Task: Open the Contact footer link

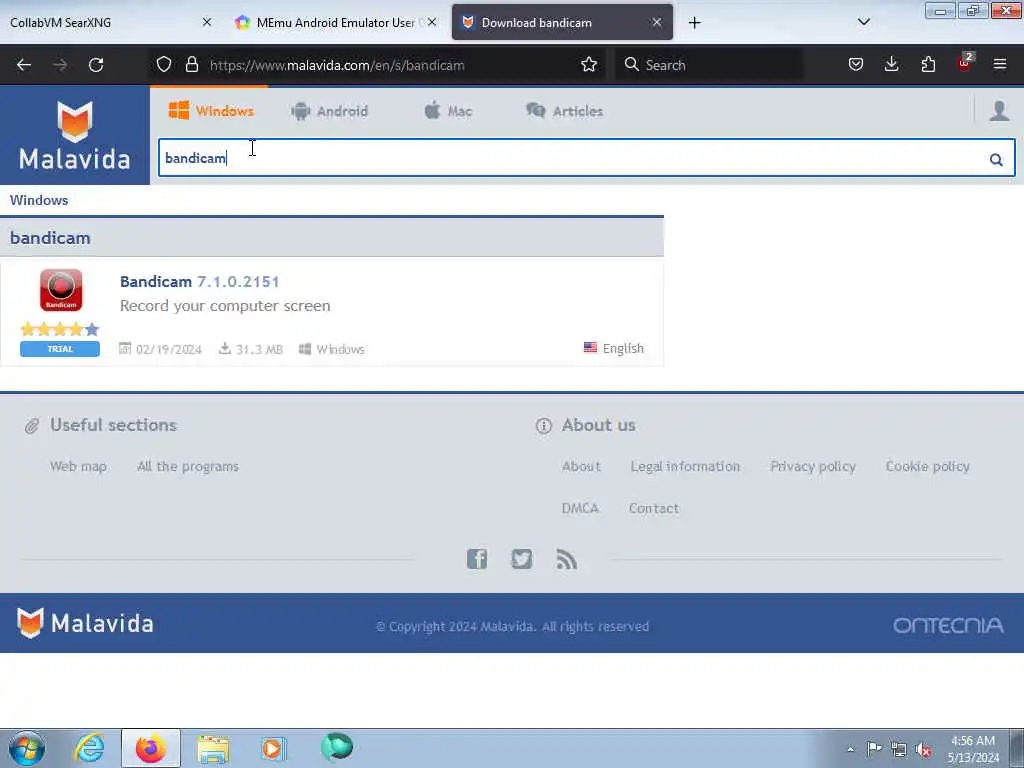Action: point(654,508)
